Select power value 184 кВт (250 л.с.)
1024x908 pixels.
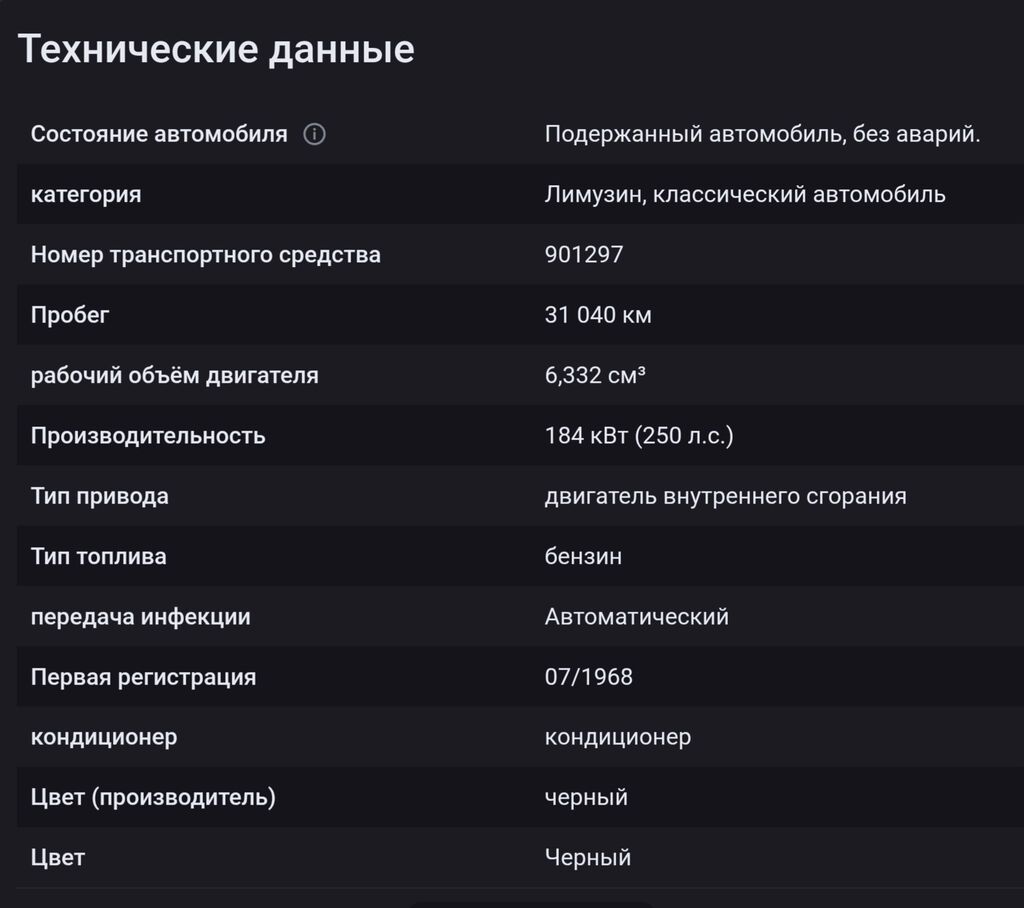(639, 436)
